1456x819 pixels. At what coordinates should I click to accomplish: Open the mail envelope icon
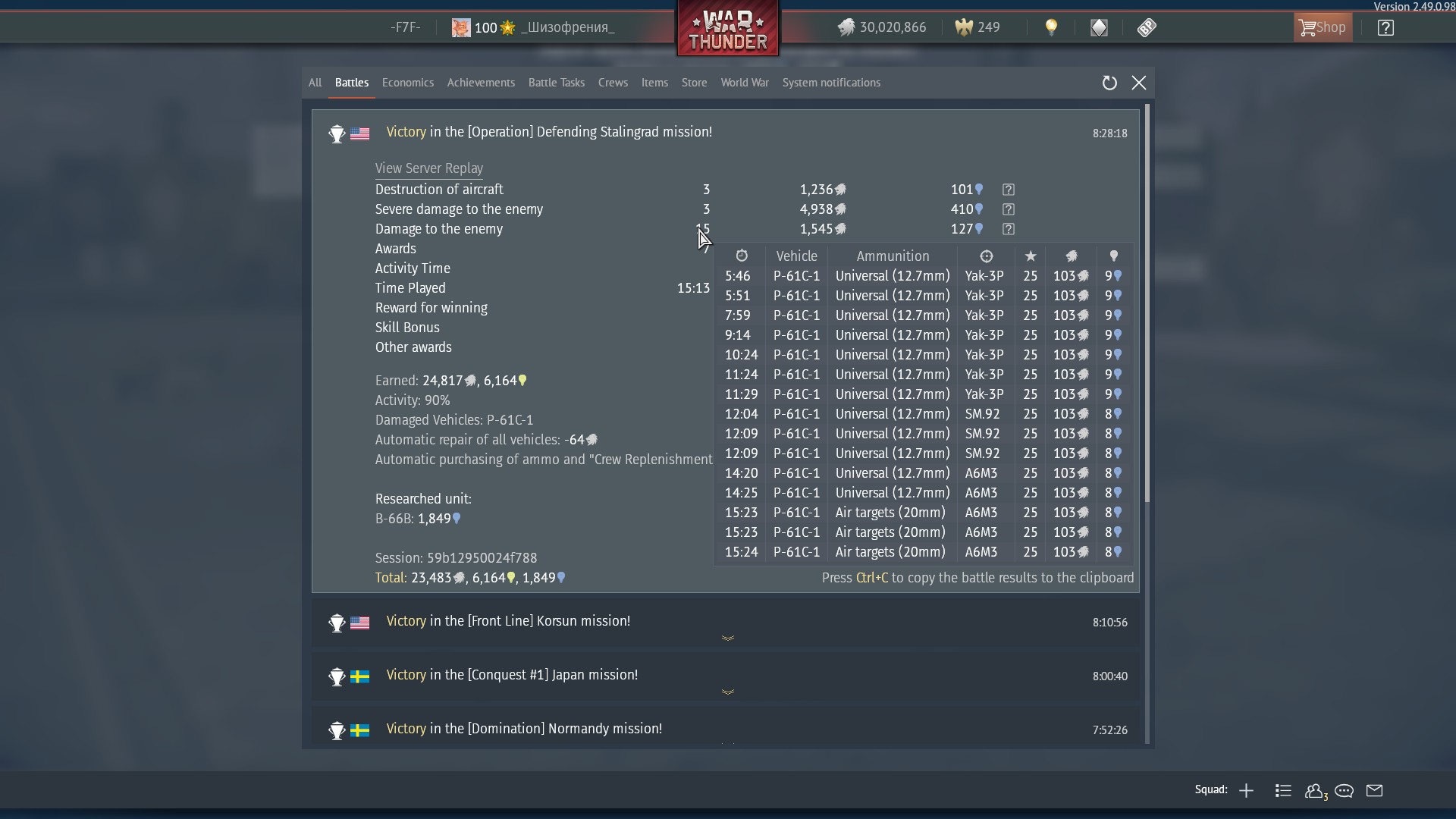click(1375, 791)
